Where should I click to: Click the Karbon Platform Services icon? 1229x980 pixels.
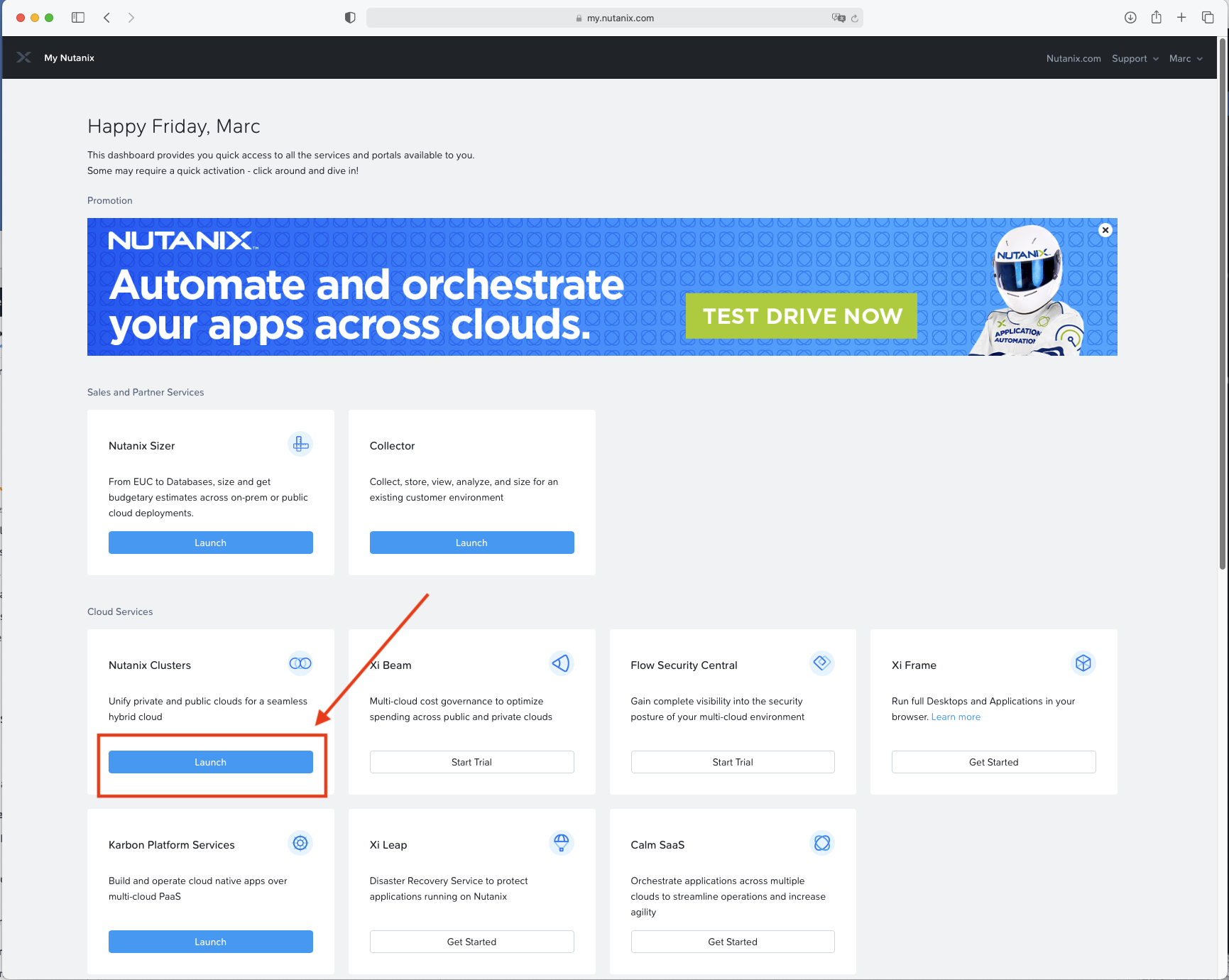(x=300, y=843)
